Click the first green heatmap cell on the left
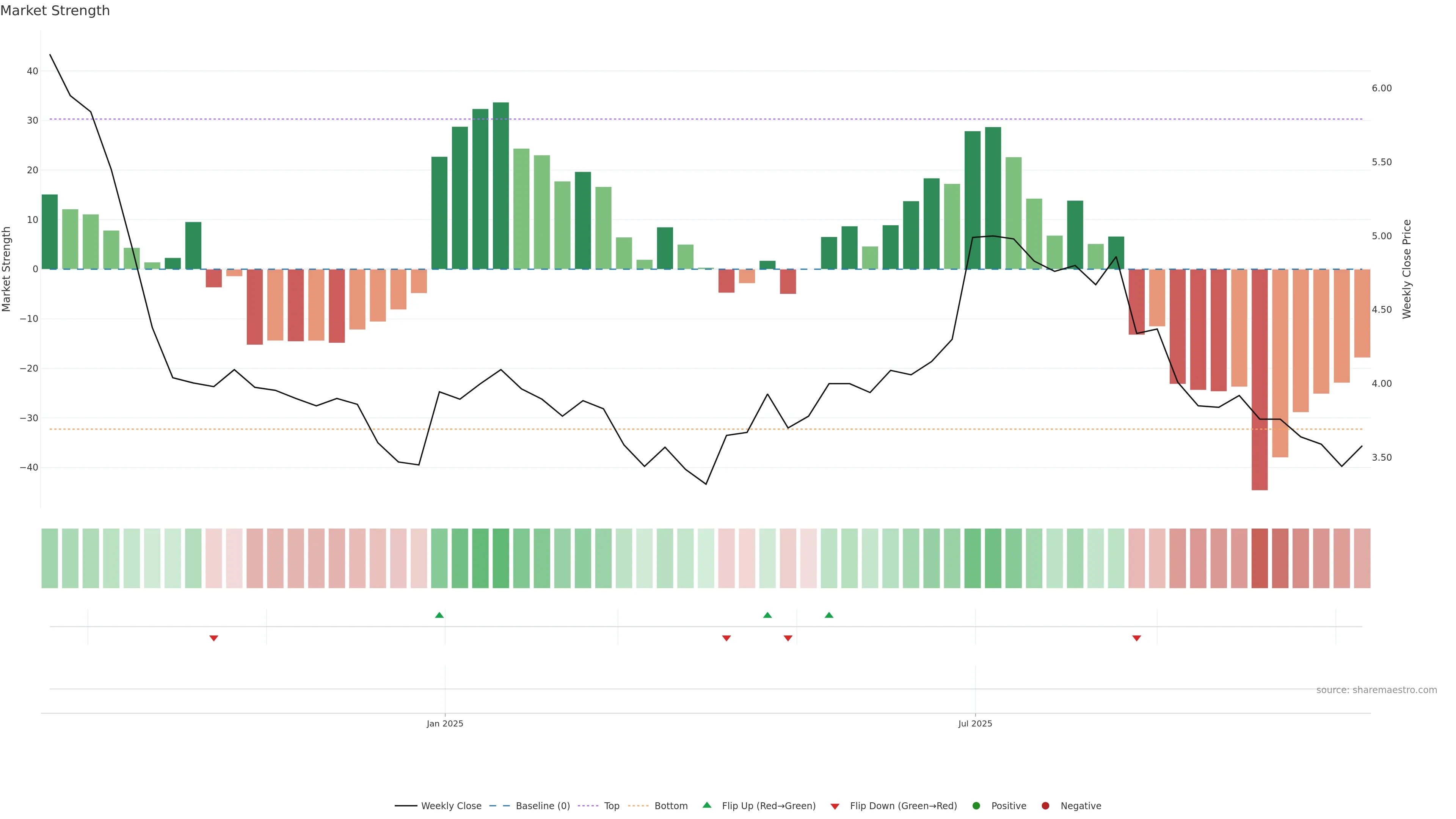Viewport: 1456px width, 819px height. coord(50,558)
